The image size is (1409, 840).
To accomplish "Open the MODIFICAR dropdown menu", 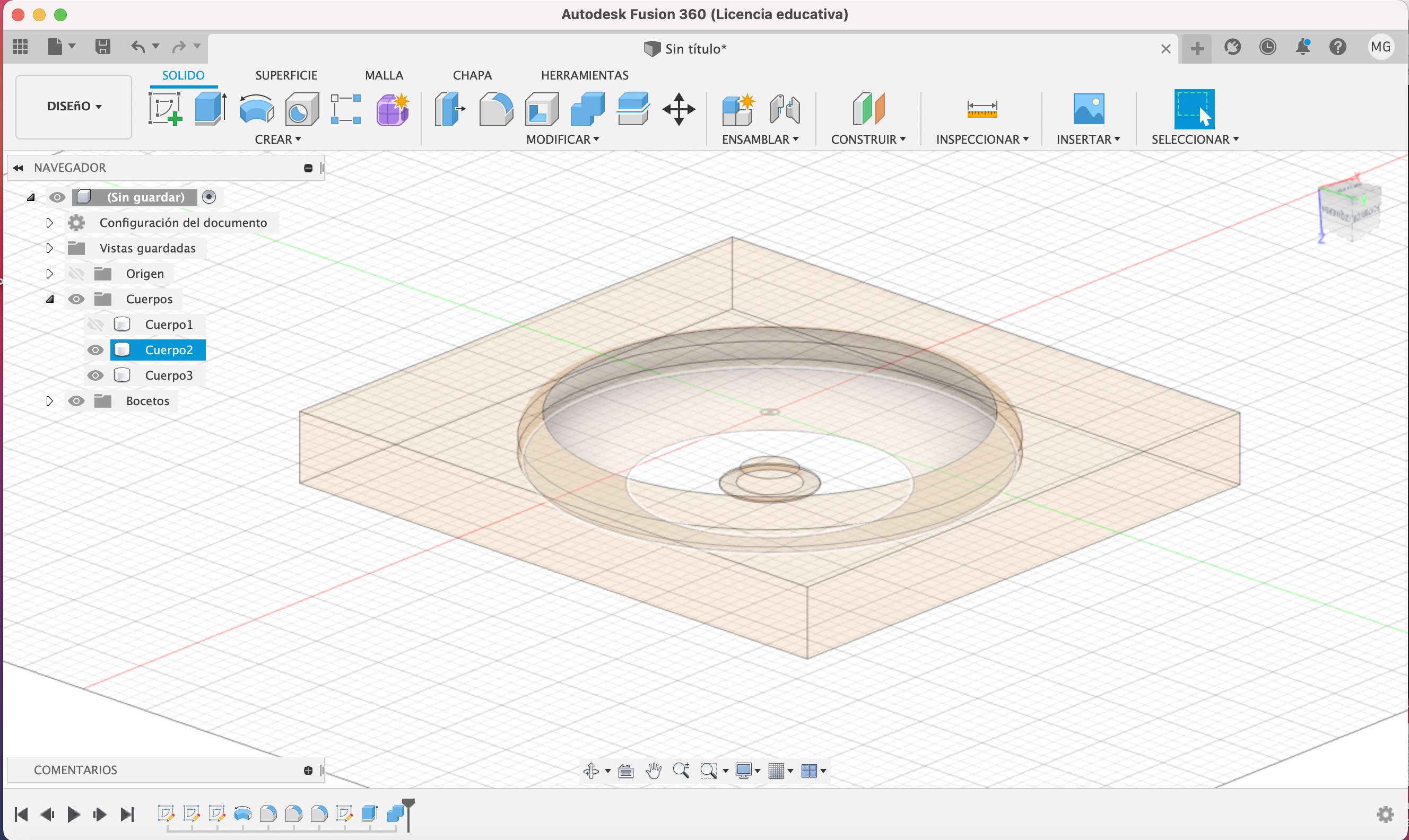I will pyautogui.click(x=563, y=139).
